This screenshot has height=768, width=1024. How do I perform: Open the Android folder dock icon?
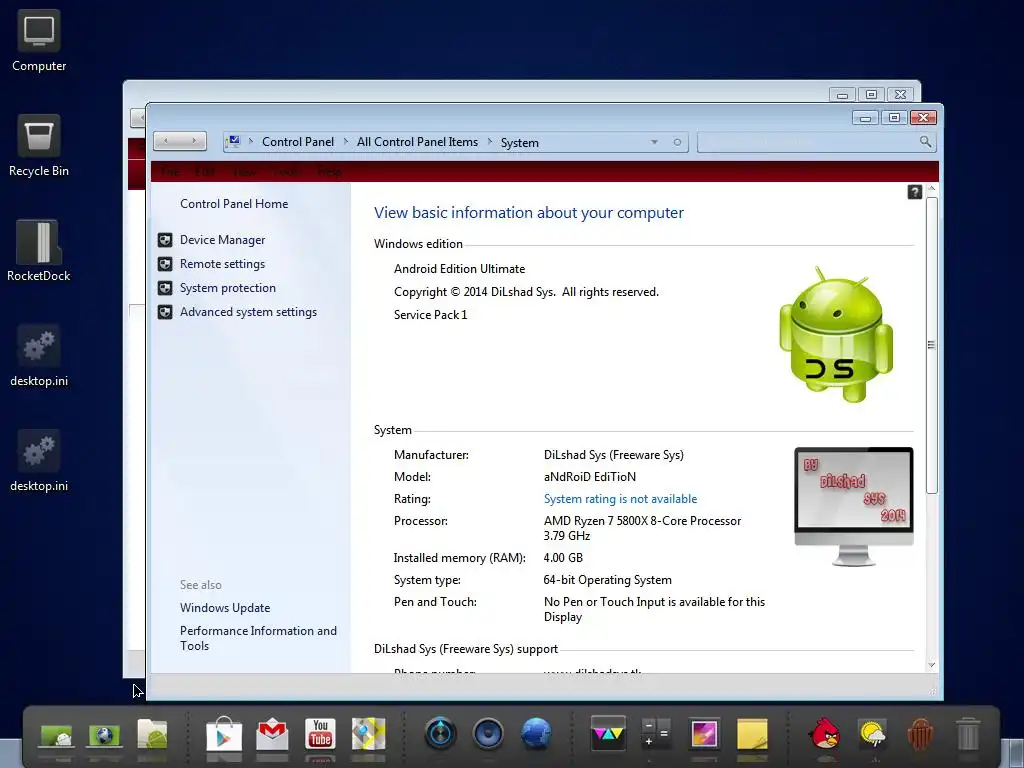tap(152, 733)
